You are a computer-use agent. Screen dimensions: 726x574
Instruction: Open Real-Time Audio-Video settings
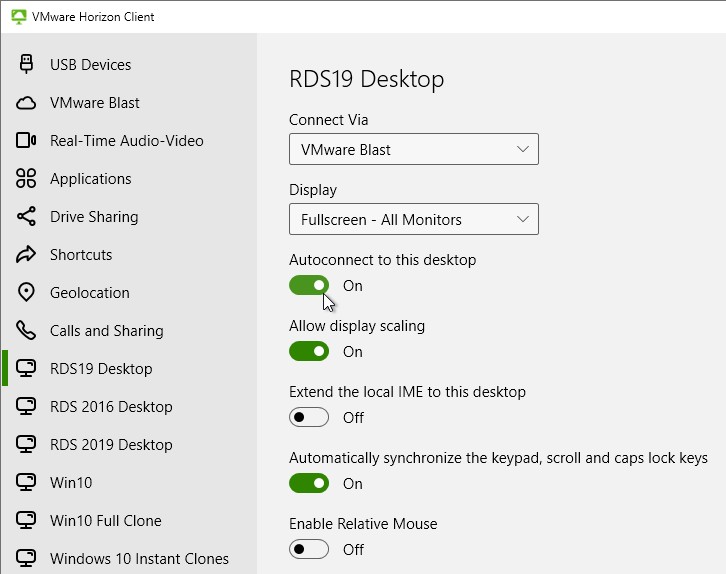coord(129,141)
